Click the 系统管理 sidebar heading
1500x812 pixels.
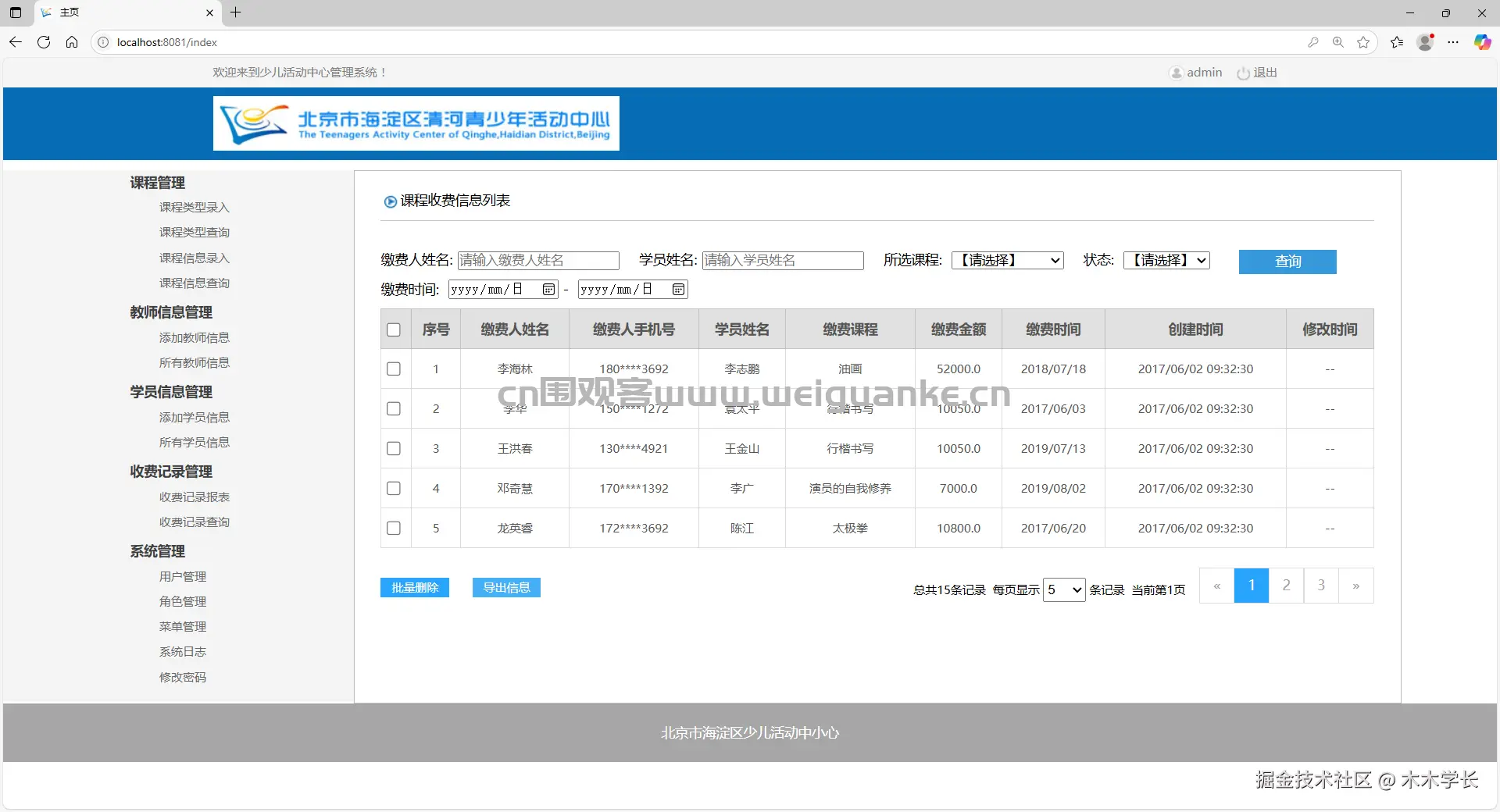(x=157, y=551)
